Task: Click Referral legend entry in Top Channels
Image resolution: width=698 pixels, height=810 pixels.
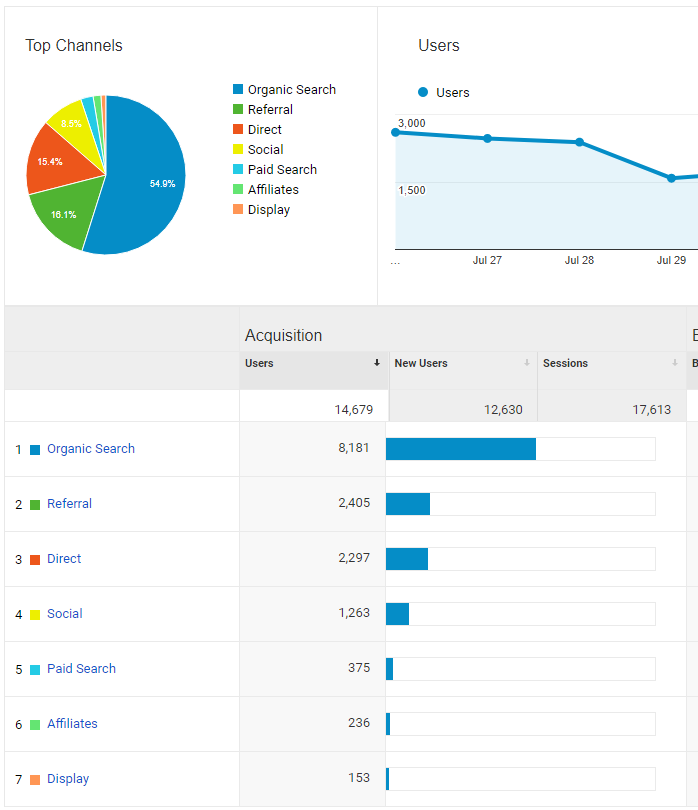Action: click(x=263, y=109)
